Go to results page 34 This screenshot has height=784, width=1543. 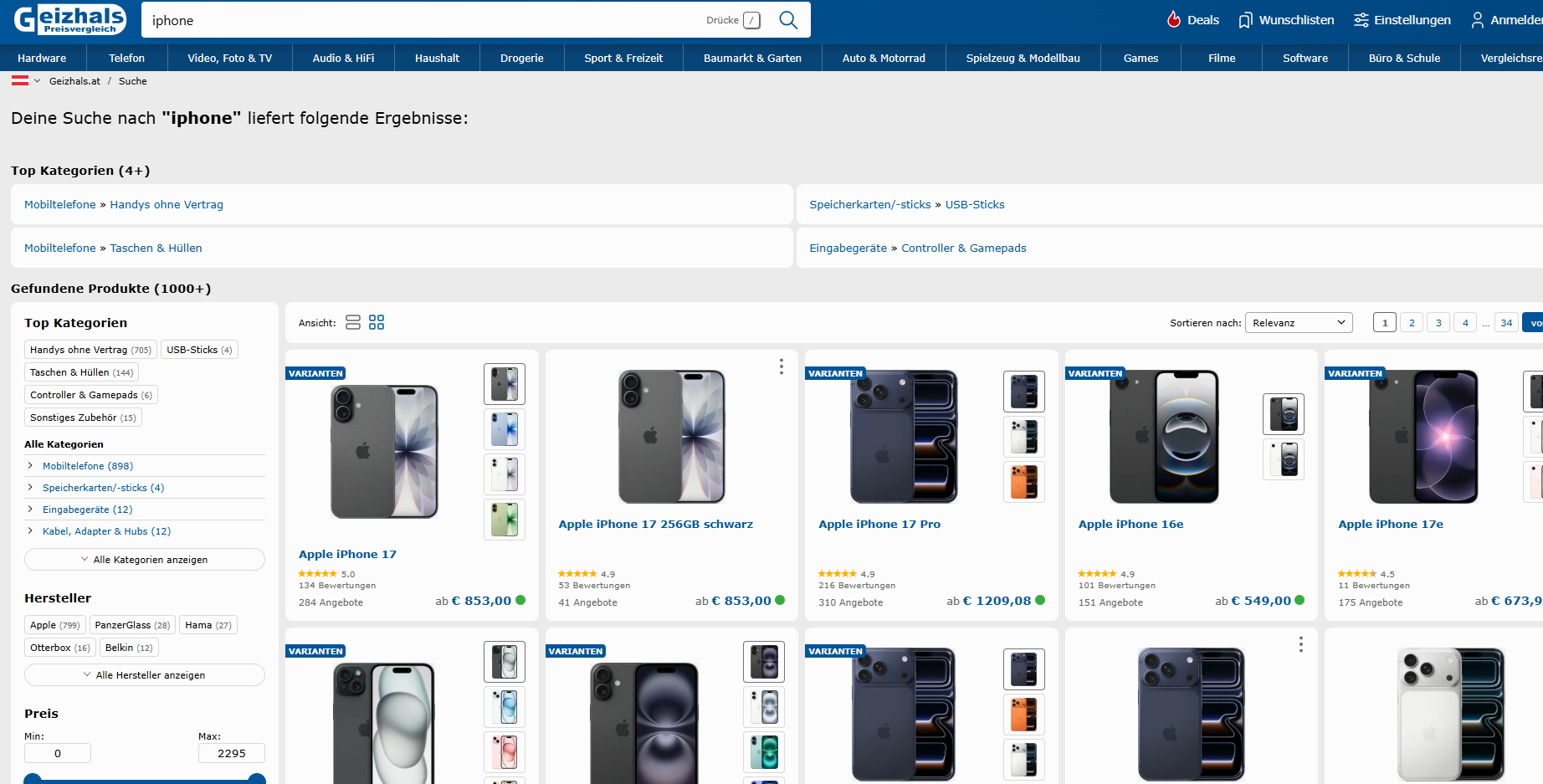click(x=1506, y=322)
